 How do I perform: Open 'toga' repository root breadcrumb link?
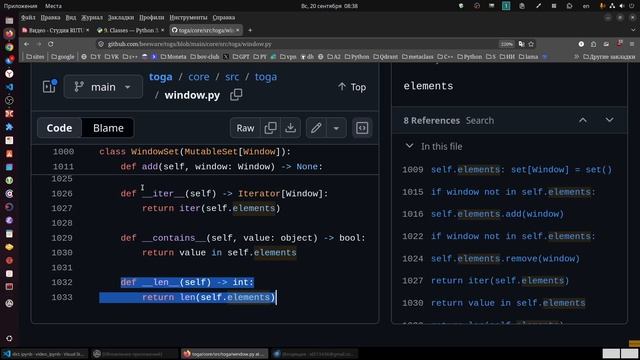tap(160, 77)
